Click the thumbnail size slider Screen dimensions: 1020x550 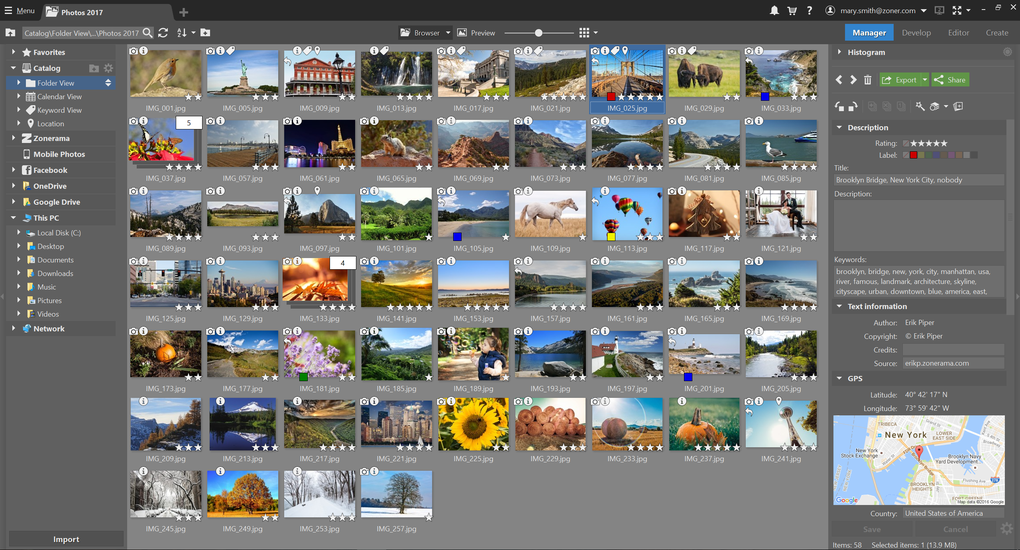click(x=539, y=33)
